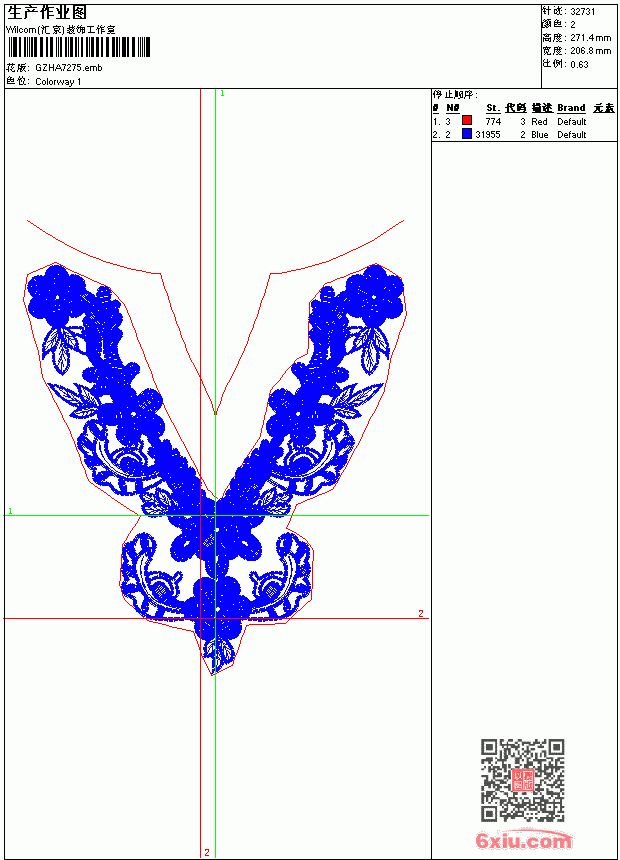Click the upper left blue flower motif
Image resolution: width=620 pixels, height=860 pixels.
[56, 291]
